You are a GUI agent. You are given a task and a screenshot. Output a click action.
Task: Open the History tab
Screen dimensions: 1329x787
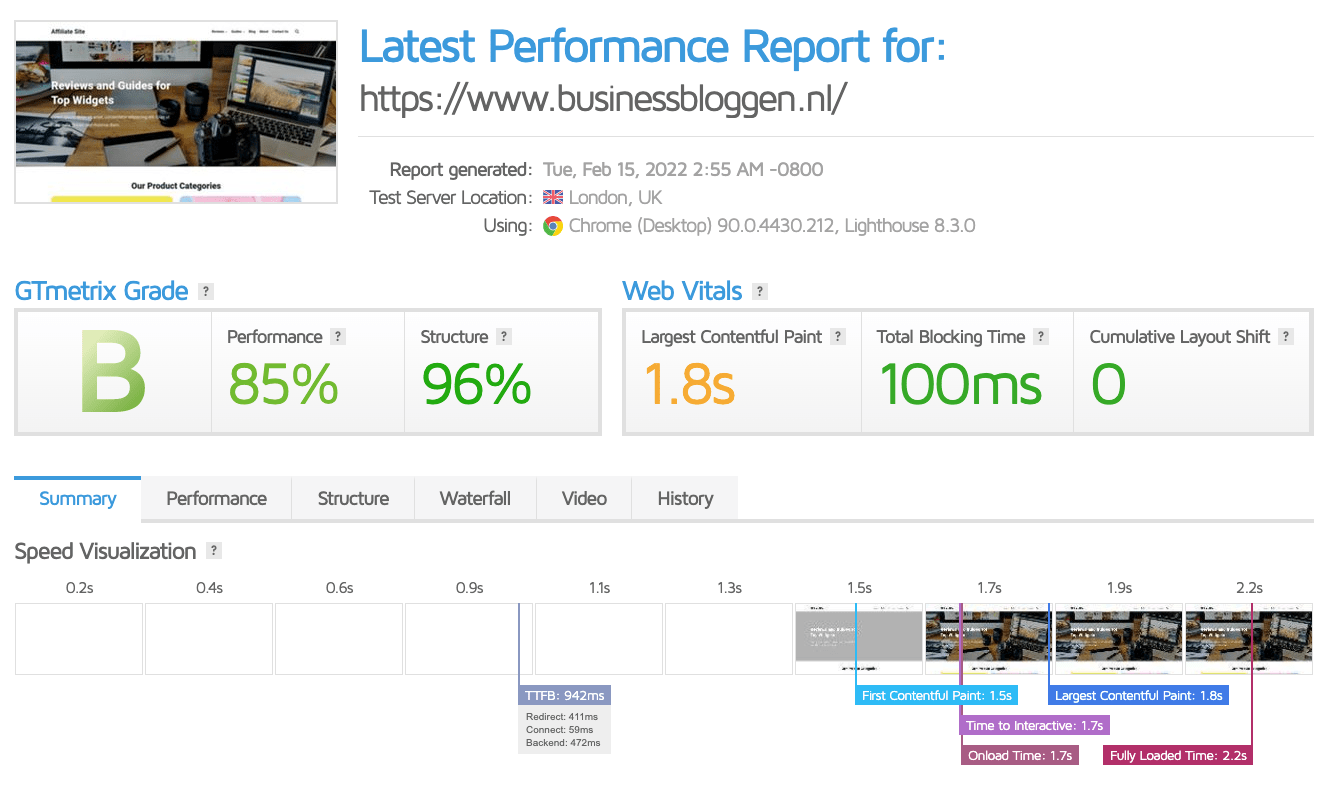click(685, 498)
